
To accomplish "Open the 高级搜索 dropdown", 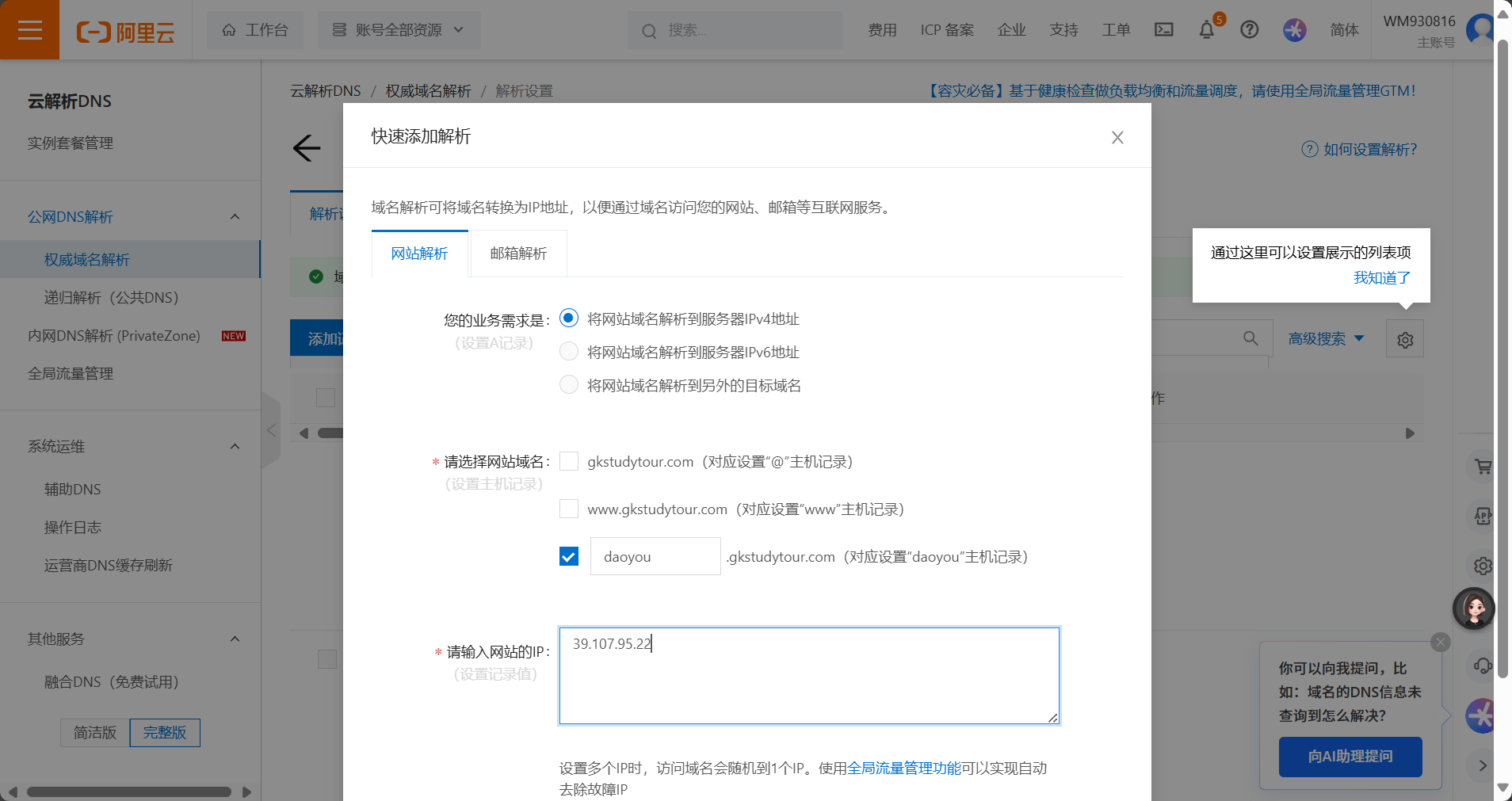I will pyautogui.click(x=1325, y=339).
